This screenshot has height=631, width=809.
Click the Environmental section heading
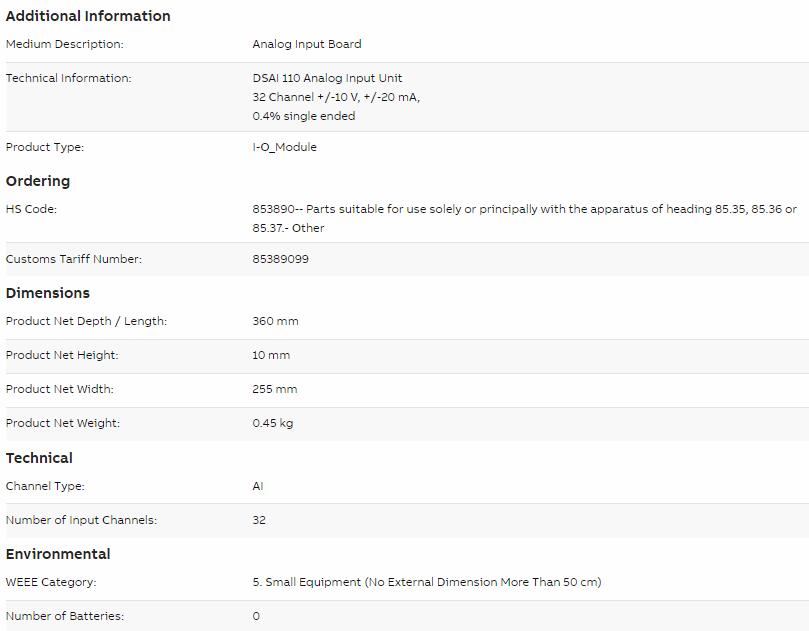(58, 554)
